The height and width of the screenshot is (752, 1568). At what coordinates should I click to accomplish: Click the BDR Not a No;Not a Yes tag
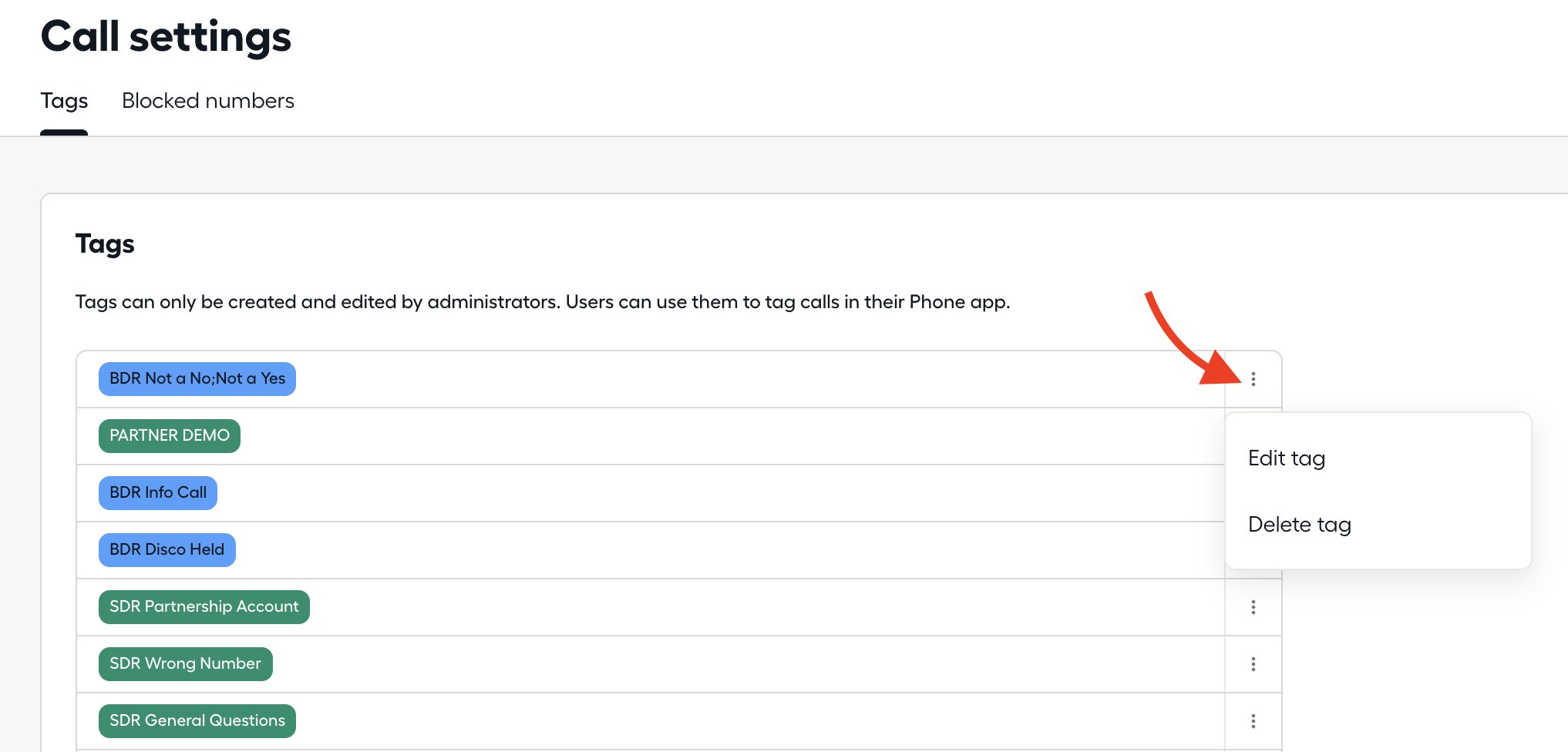[x=197, y=379]
